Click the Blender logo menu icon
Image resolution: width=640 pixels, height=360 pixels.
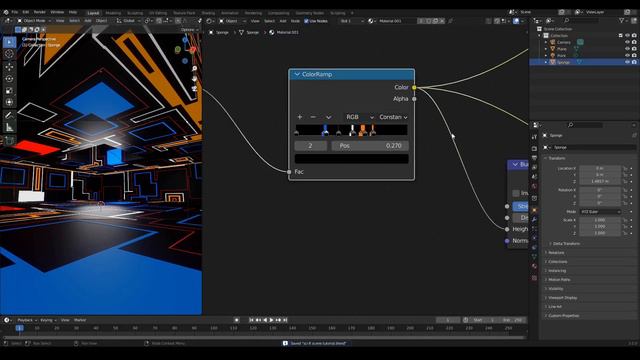(6, 12)
